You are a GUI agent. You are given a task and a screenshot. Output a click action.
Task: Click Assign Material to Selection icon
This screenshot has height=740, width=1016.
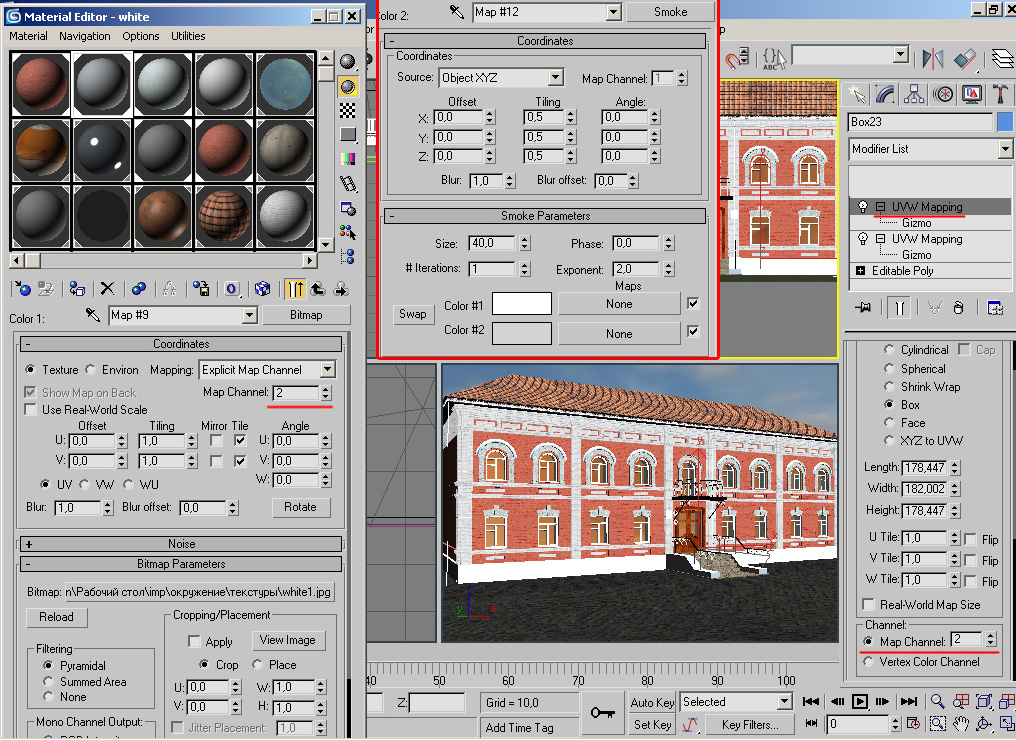[x=76, y=289]
